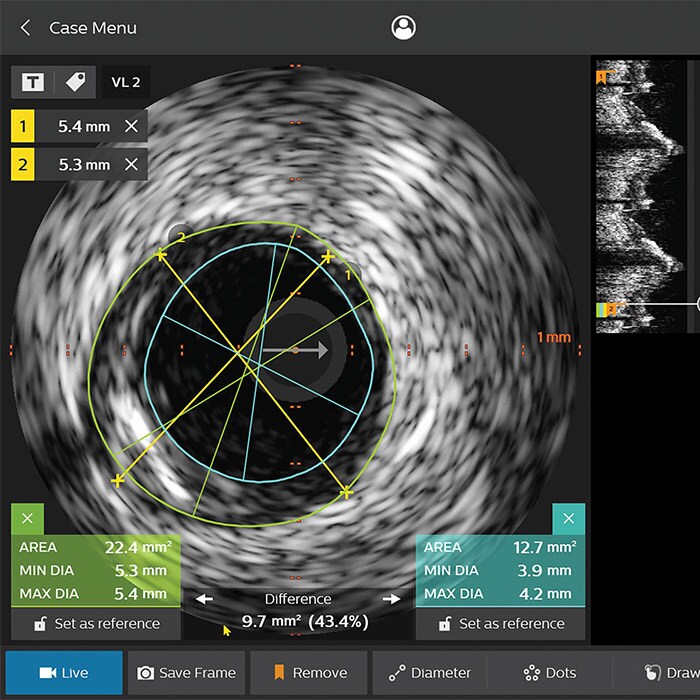This screenshot has width=700, height=700.
Task: Click green MAX DIA 5.4 mm value
Action: [141, 594]
